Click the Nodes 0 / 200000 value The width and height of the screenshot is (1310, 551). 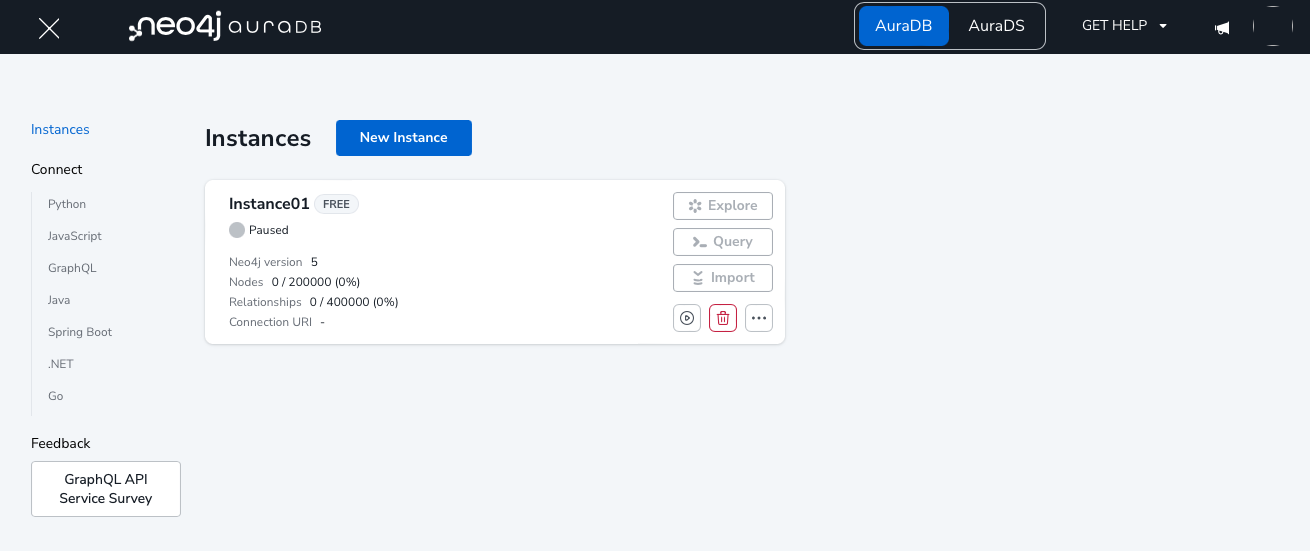pos(316,282)
